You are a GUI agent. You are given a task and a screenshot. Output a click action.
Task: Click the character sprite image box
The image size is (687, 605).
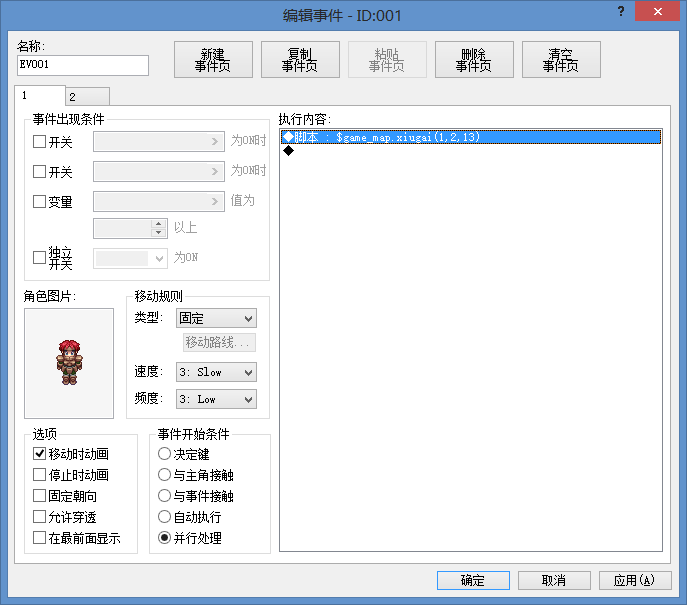[69, 363]
